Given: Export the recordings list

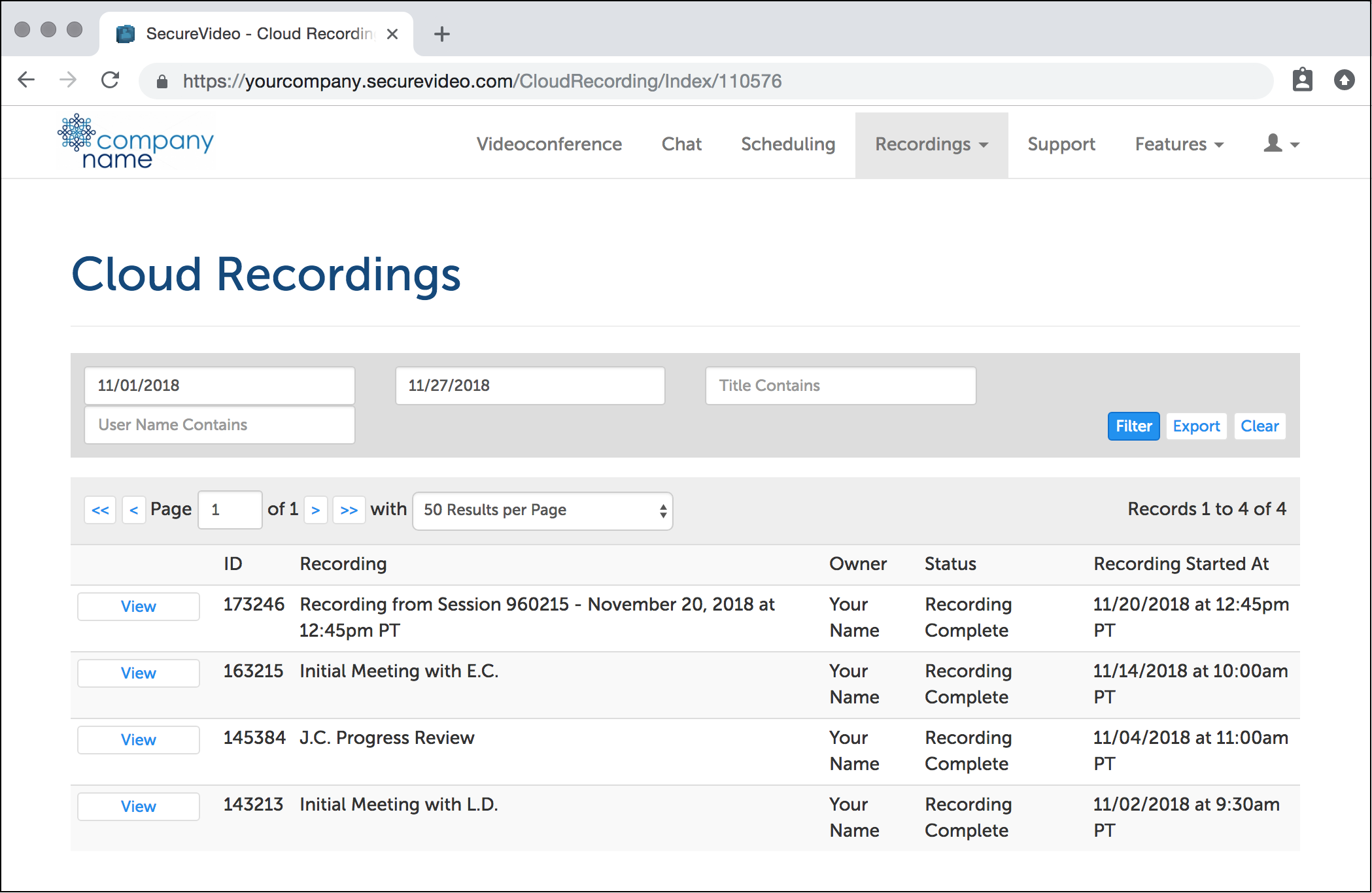Looking at the screenshot, I should pyautogui.click(x=1196, y=426).
